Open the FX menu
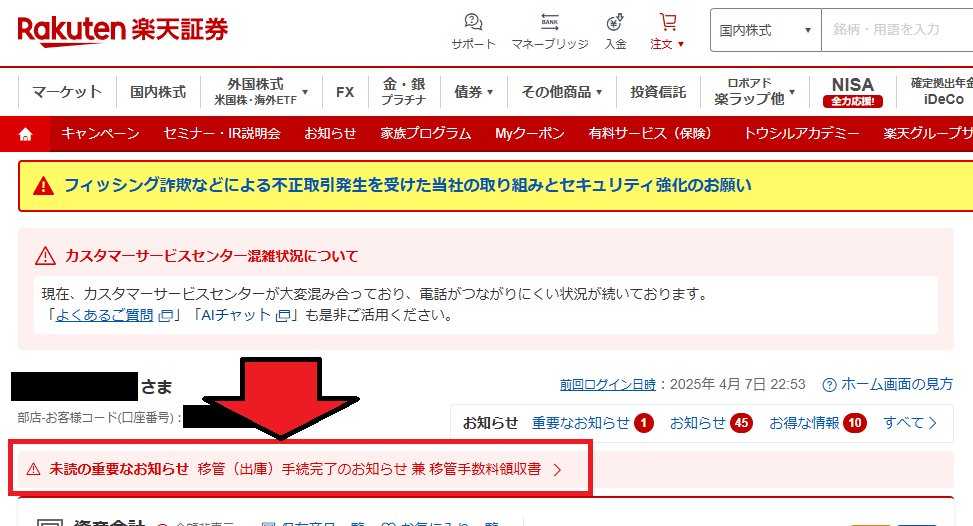The height and width of the screenshot is (526, 973). tap(345, 92)
